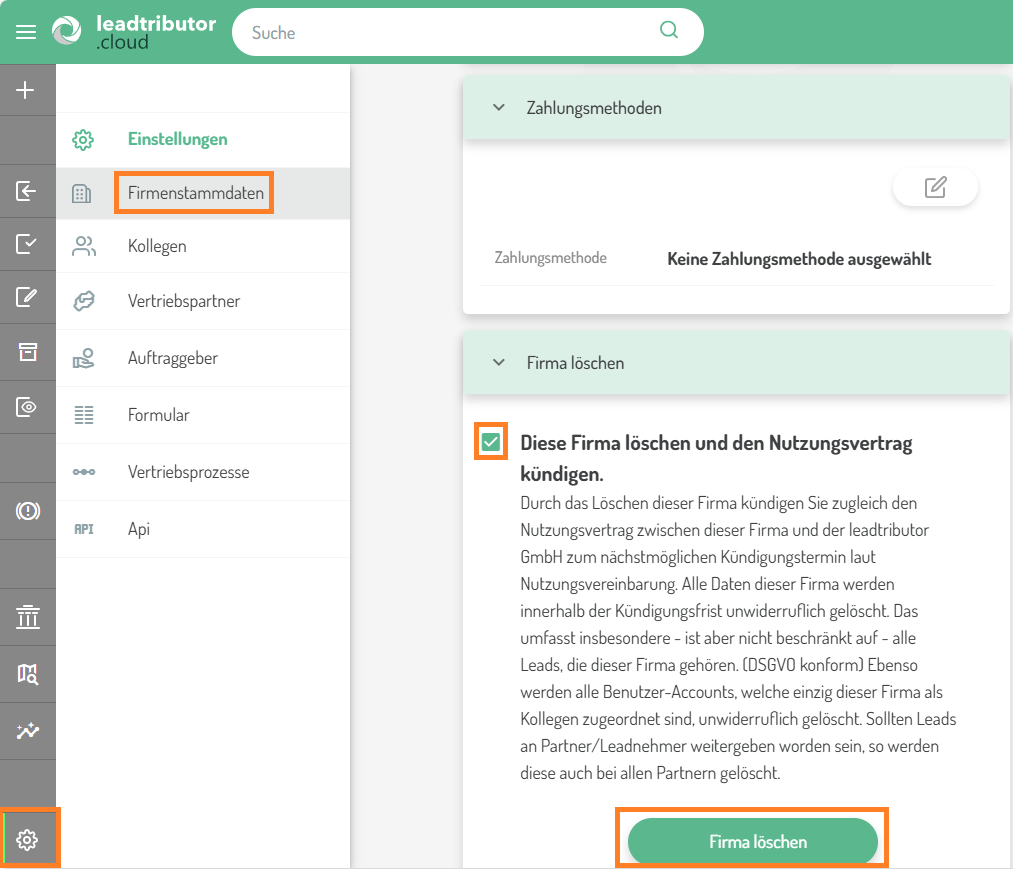Uncheck the Firma löschen confirmation checkbox
Image resolution: width=1013 pixels, height=869 pixels.
pyautogui.click(x=491, y=443)
